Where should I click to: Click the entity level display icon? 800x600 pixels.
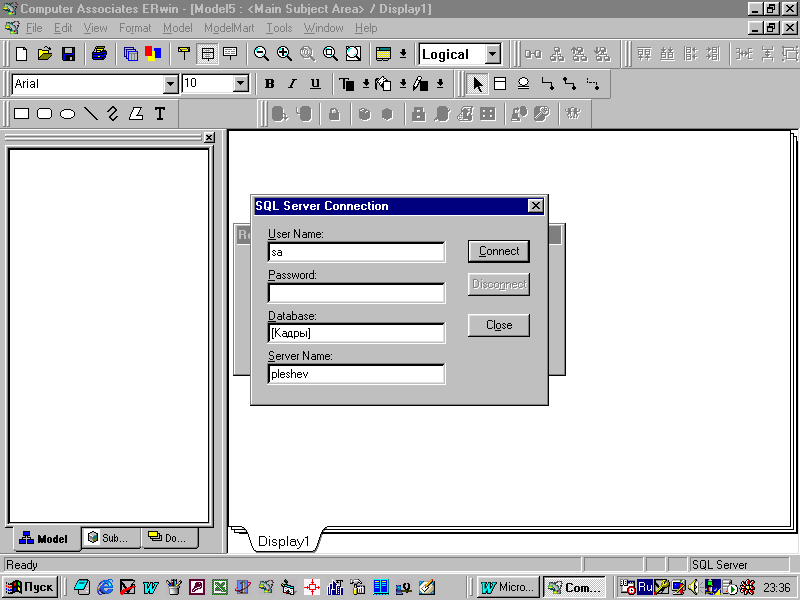184,54
